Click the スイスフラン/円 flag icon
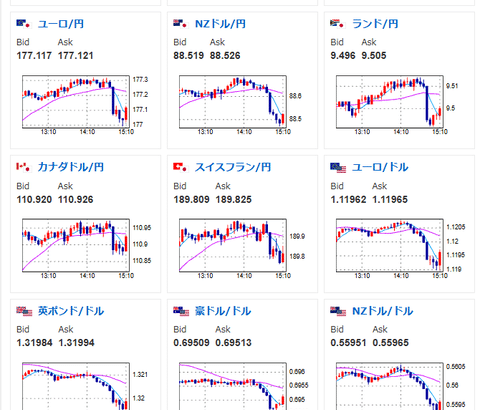The image size is (480, 410). click(181, 167)
